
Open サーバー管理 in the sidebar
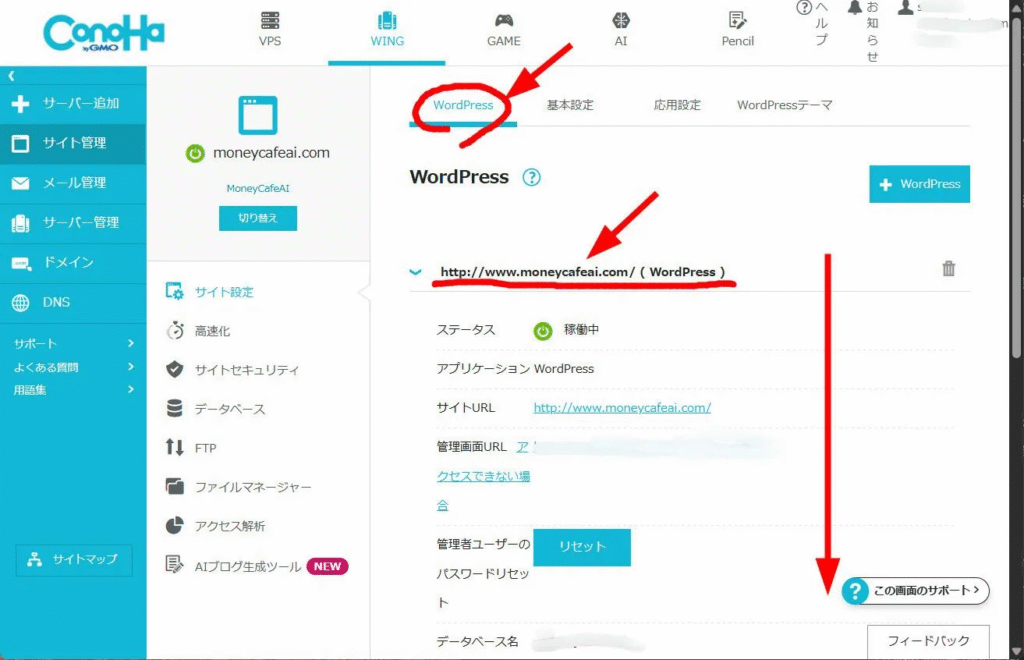(73, 223)
